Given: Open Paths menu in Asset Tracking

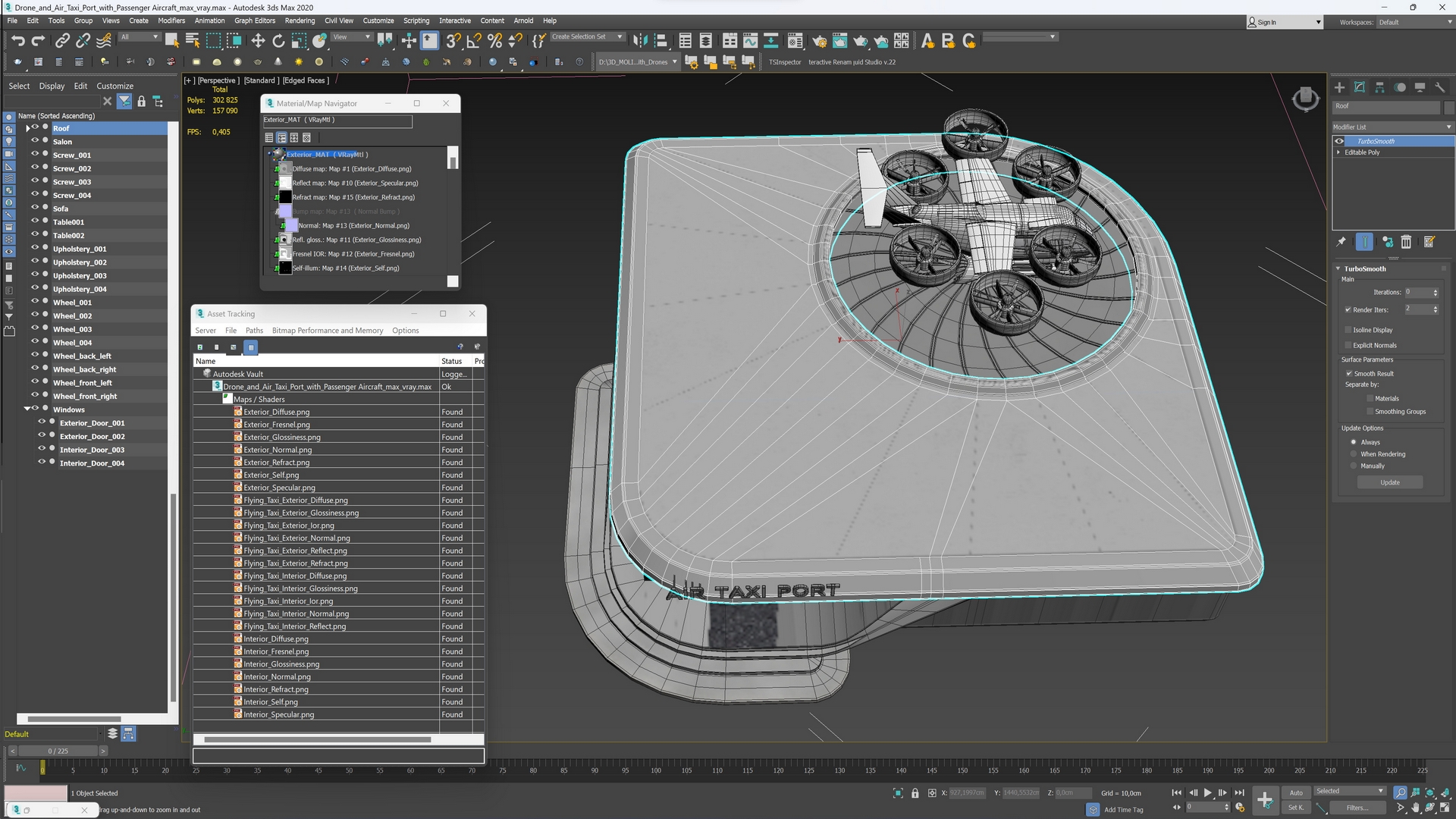Looking at the screenshot, I should tap(254, 331).
